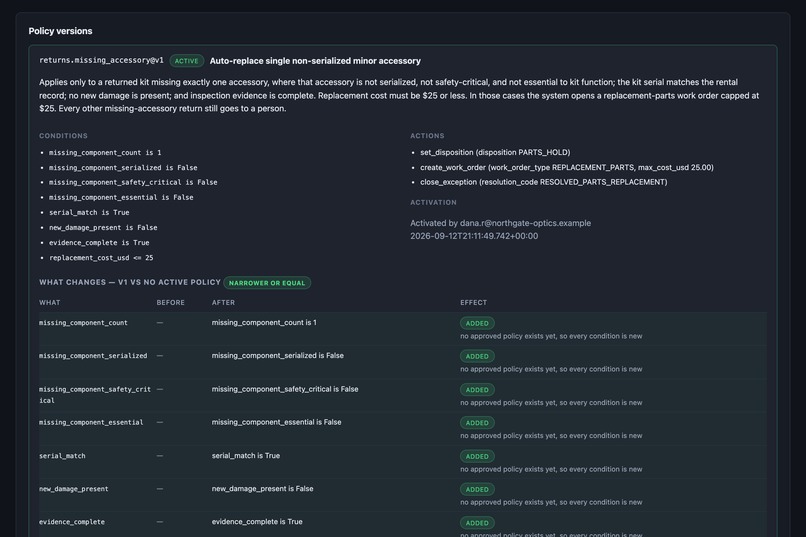Image resolution: width=806 pixels, height=537 pixels.
Task: Click the AFTER cell "missing_component_count is 1"
Action: 264,323
